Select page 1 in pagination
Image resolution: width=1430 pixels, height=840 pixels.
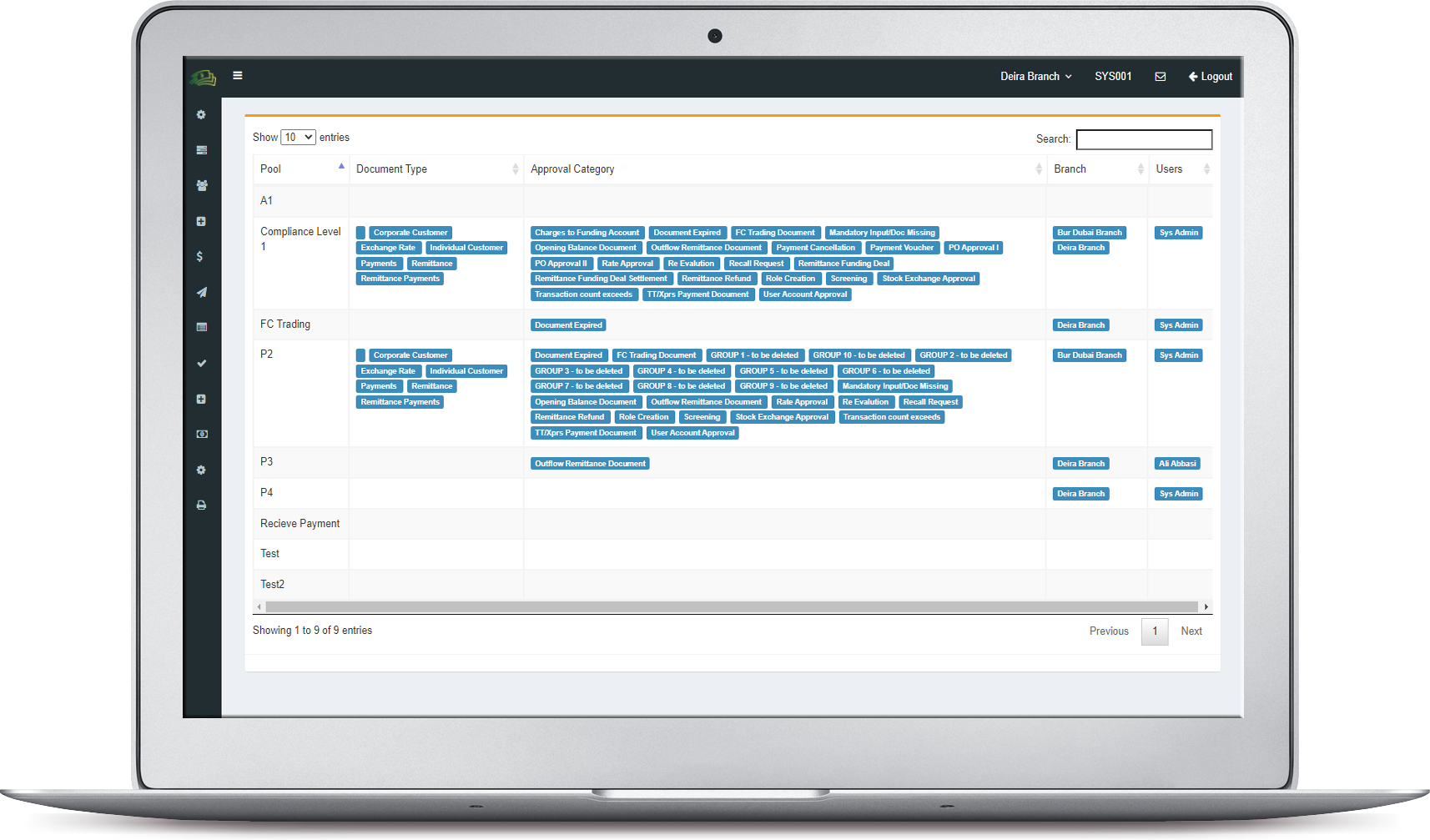pyautogui.click(x=1155, y=631)
